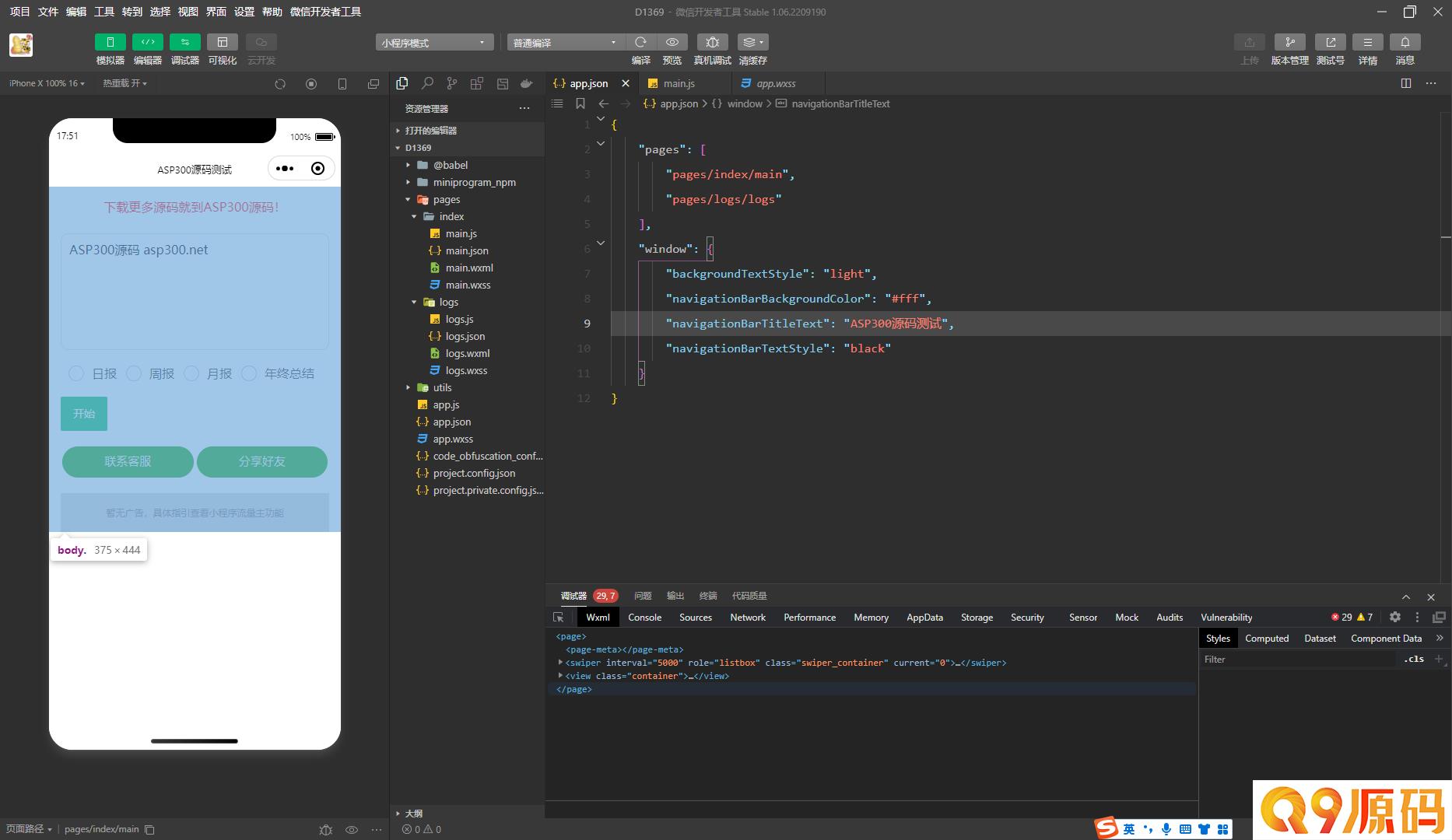Screen dimensions: 1452x840
Task: Open the Visualization tool
Action: [222, 42]
